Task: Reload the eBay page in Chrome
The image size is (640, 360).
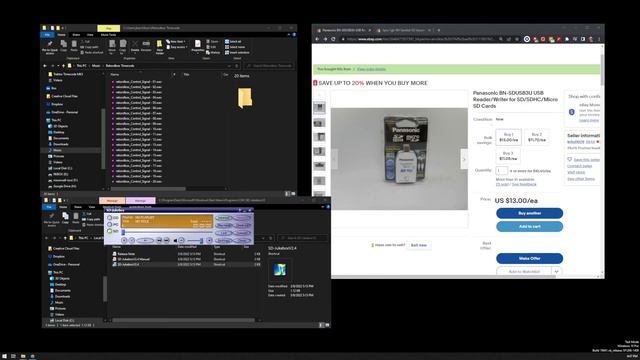Action: tap(333, 39)
